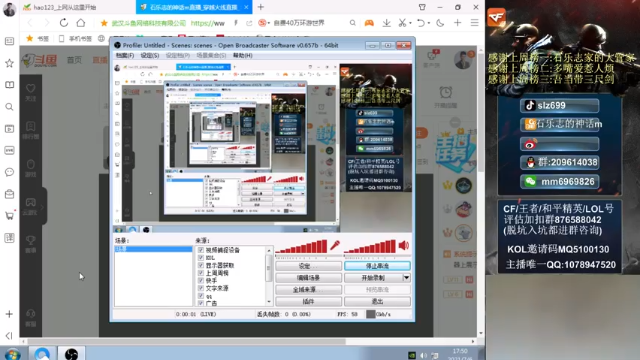Toggle second source checkbox below 视频捕捉设备
The image size is (640, 360).
coord(201,258)
